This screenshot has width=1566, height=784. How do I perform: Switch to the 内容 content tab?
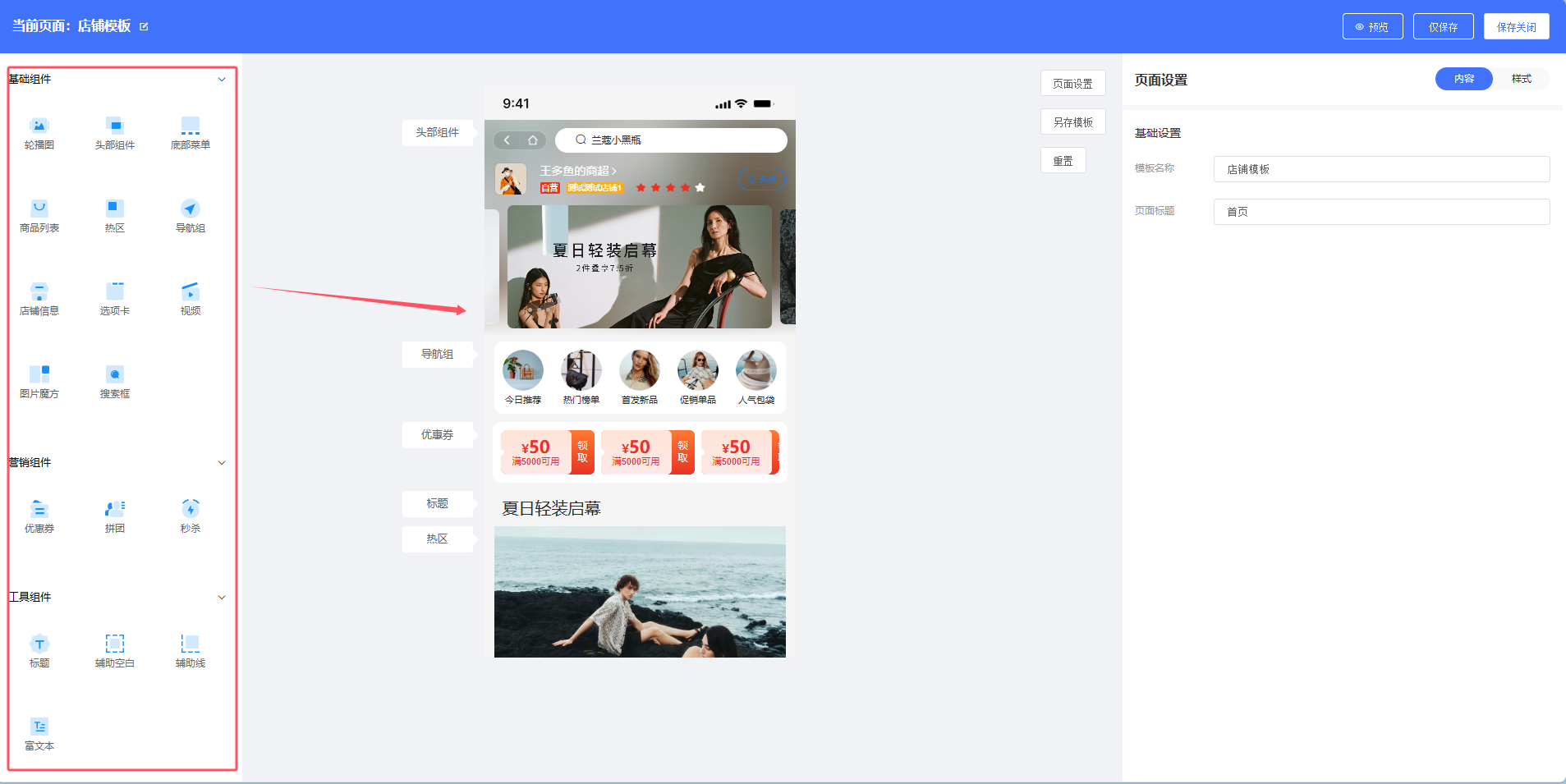1463,79
